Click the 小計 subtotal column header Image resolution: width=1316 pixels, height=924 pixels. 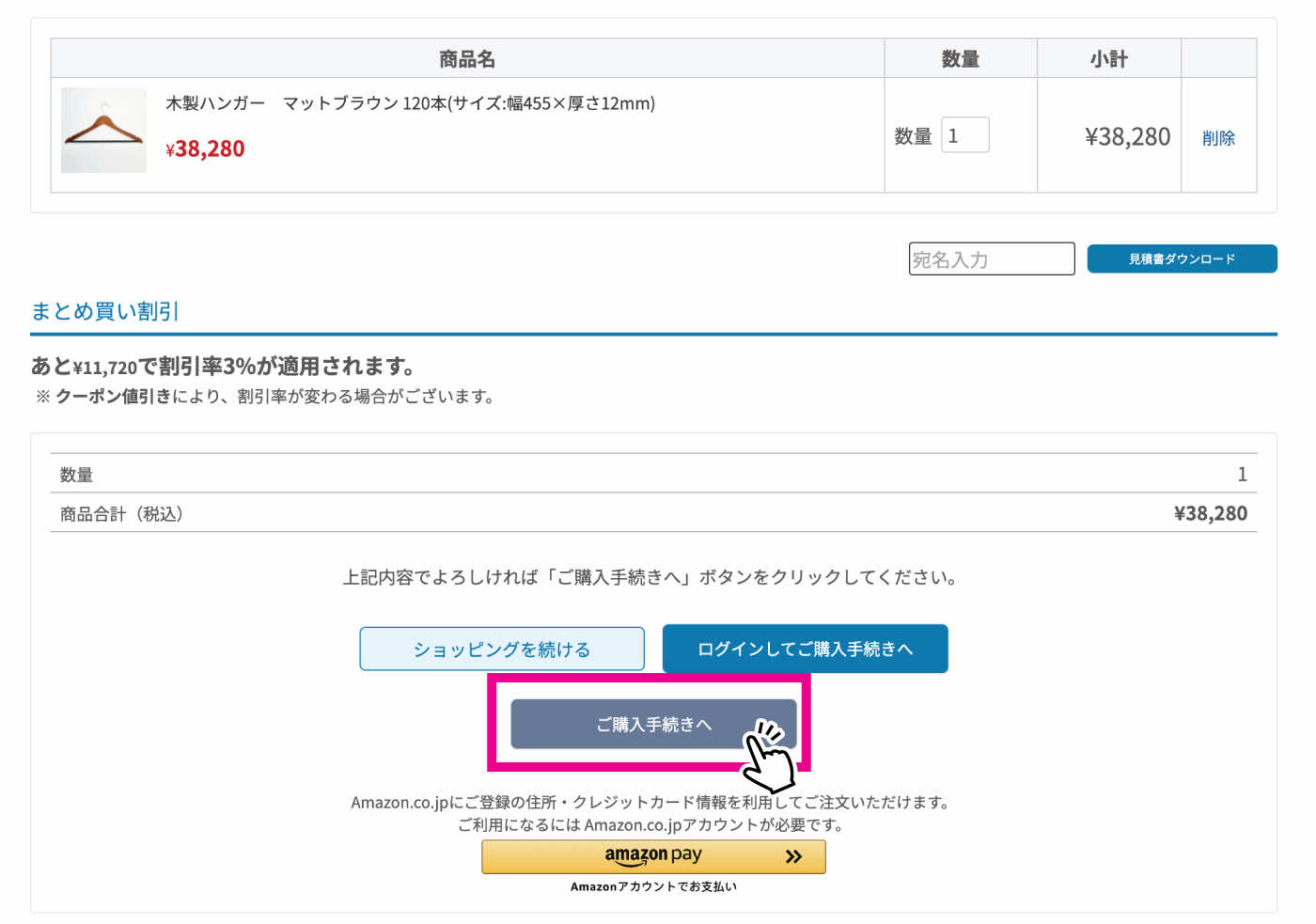1108,58
